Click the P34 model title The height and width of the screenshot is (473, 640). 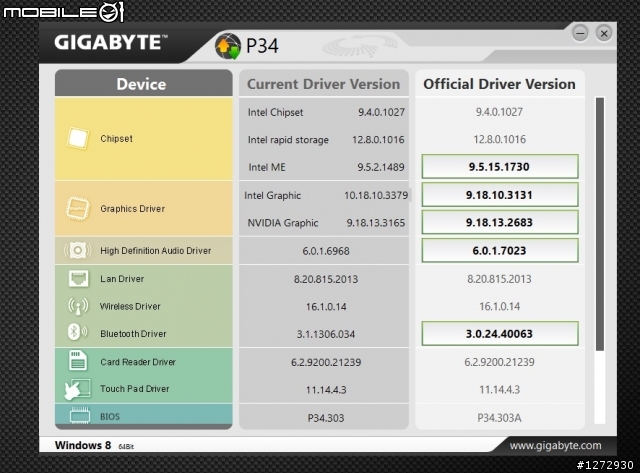pyautogui.click(x=262, y=46)
